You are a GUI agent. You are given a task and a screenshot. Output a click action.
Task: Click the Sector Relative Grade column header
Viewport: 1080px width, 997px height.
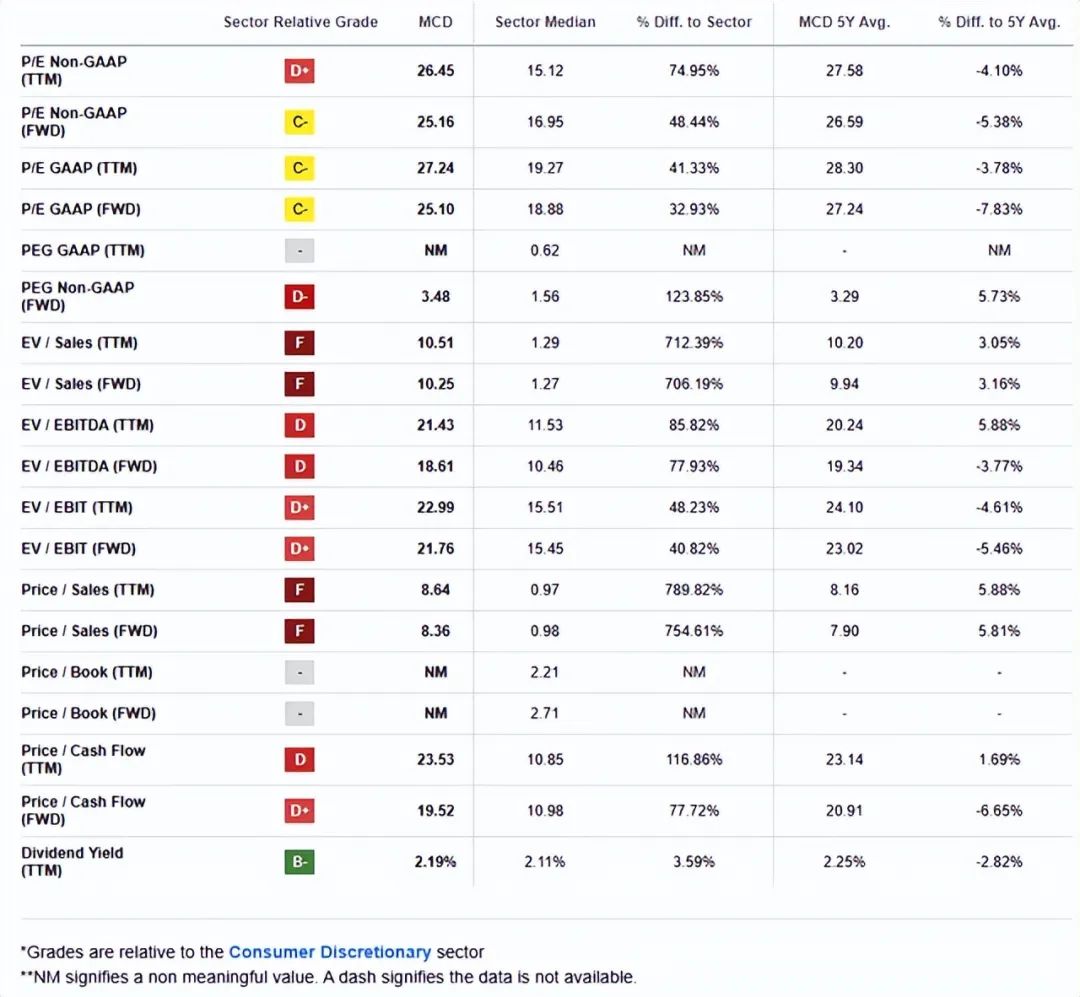tap(300, 22)
